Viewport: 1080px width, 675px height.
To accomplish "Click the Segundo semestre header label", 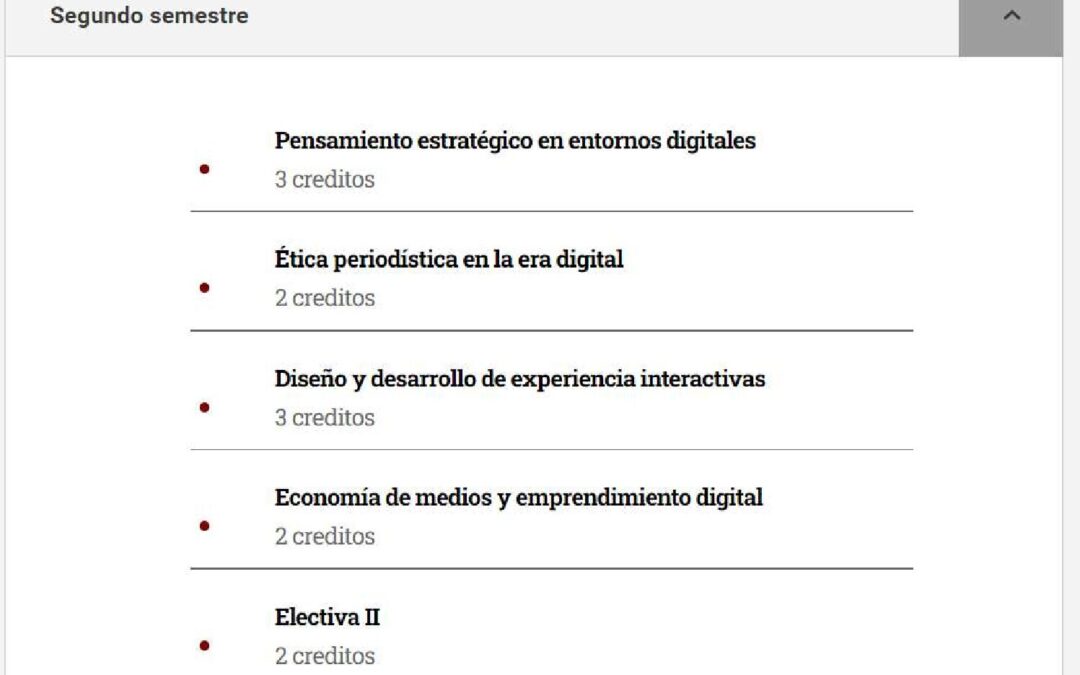I will point(150,17).
